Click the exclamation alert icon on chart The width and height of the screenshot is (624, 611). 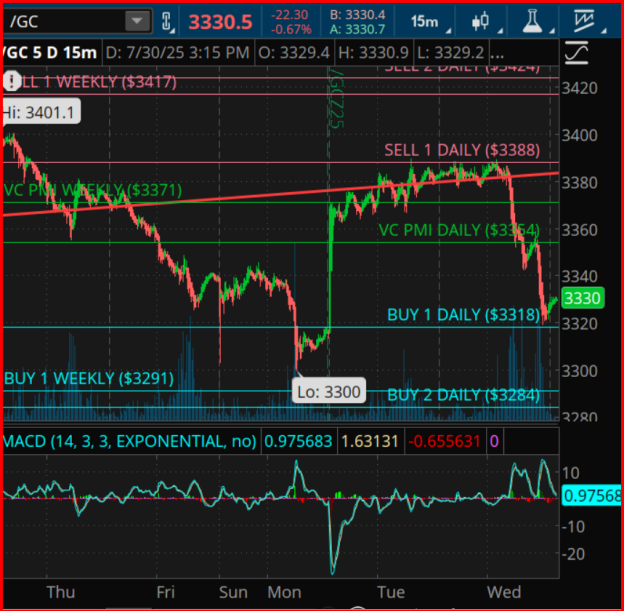pos(12,81)
